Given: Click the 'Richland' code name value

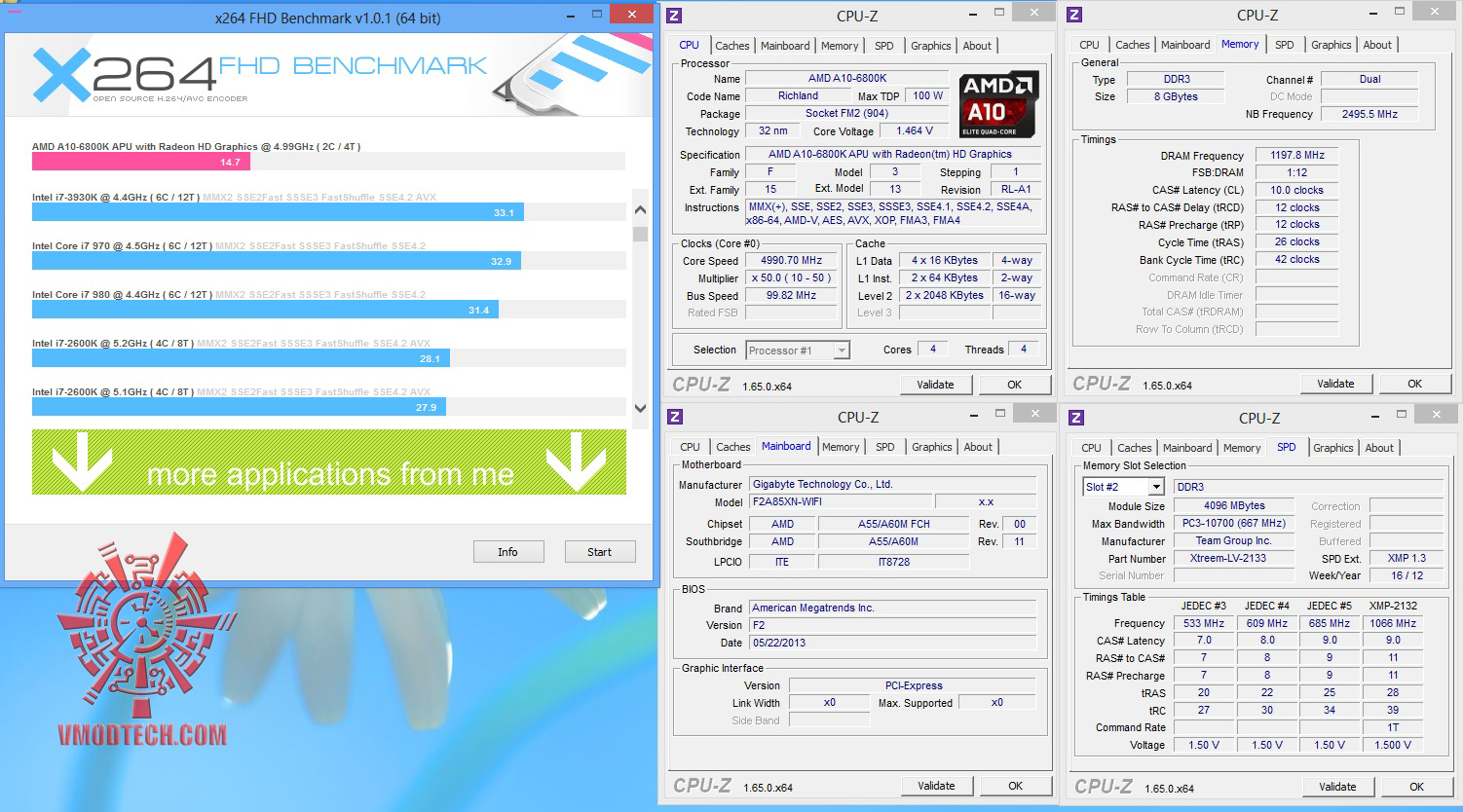Looking at the screenshot, I should point(798,95).
